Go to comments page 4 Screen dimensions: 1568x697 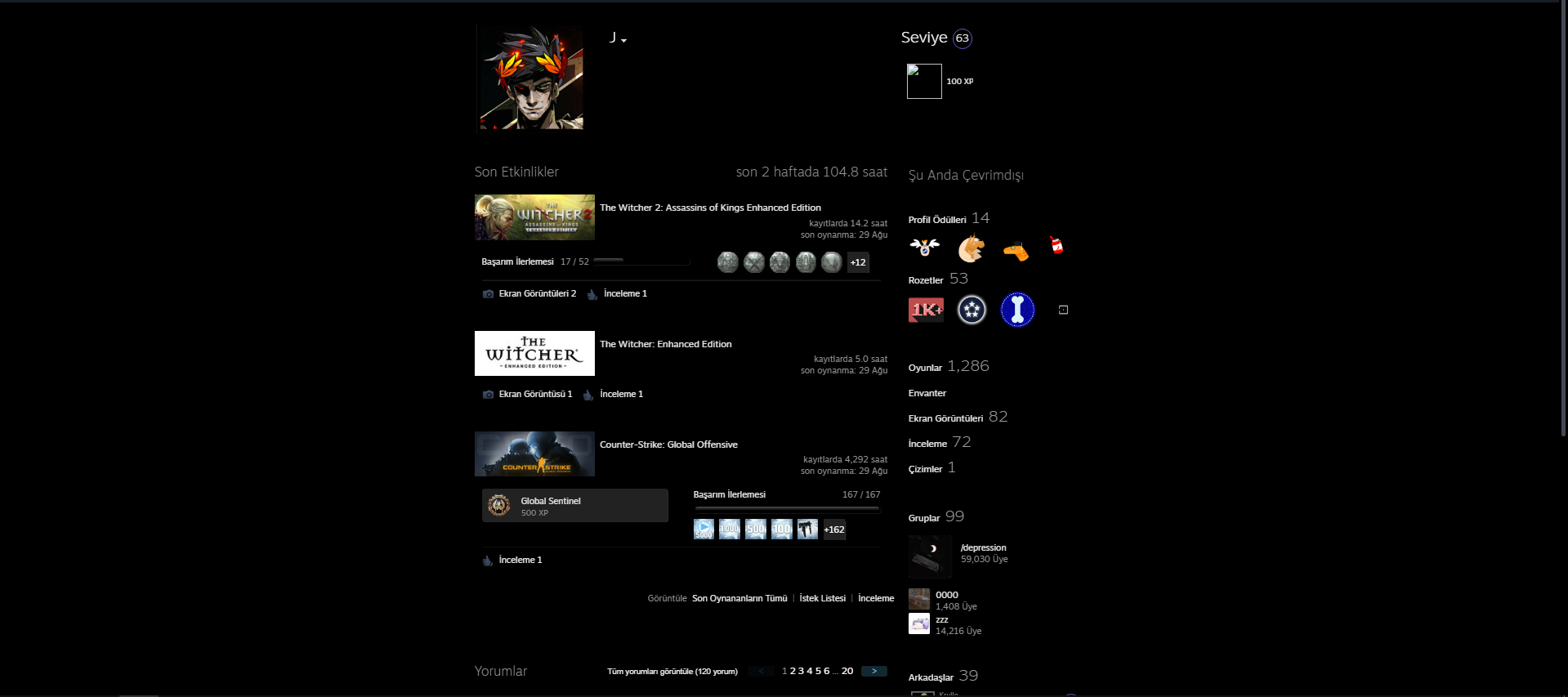(x=810, y=671)
